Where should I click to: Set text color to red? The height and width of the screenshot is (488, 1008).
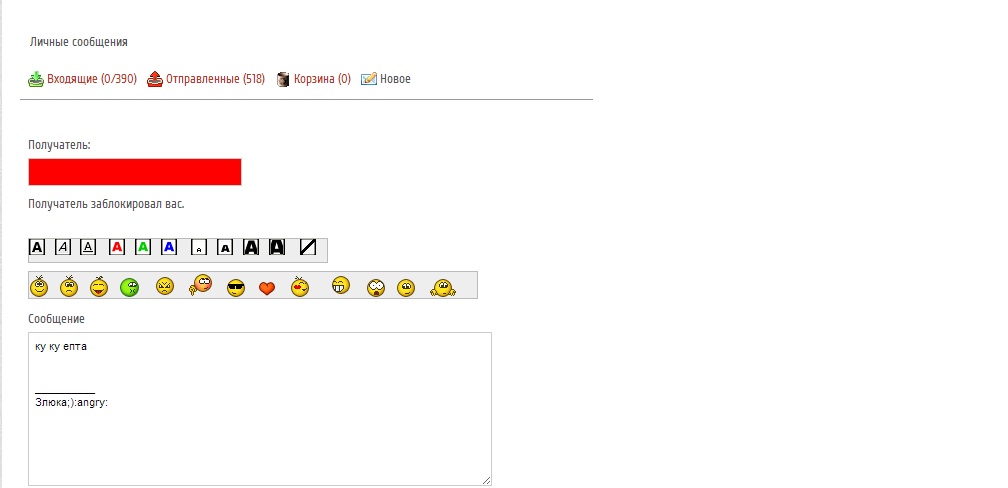point(117,247)
